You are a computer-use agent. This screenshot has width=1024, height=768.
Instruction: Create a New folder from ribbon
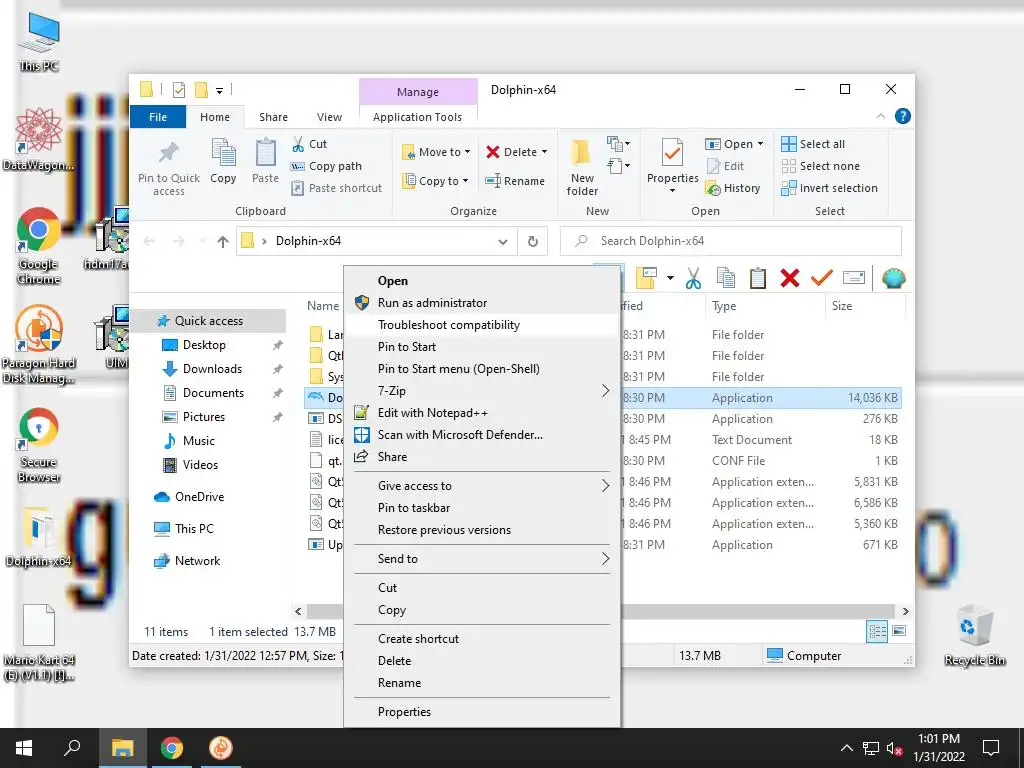[x=582, y=168]
